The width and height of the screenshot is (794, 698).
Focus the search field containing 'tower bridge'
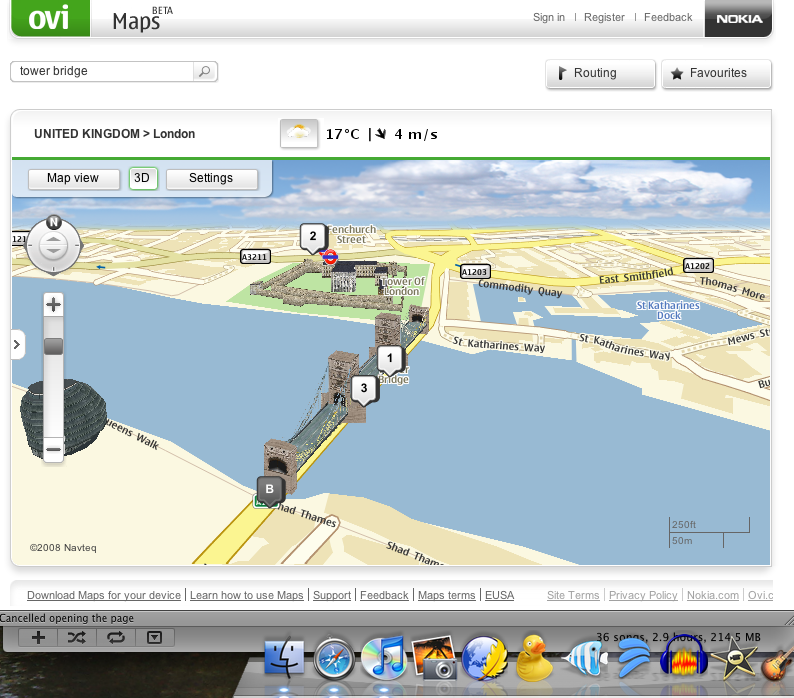pos(102,71)
